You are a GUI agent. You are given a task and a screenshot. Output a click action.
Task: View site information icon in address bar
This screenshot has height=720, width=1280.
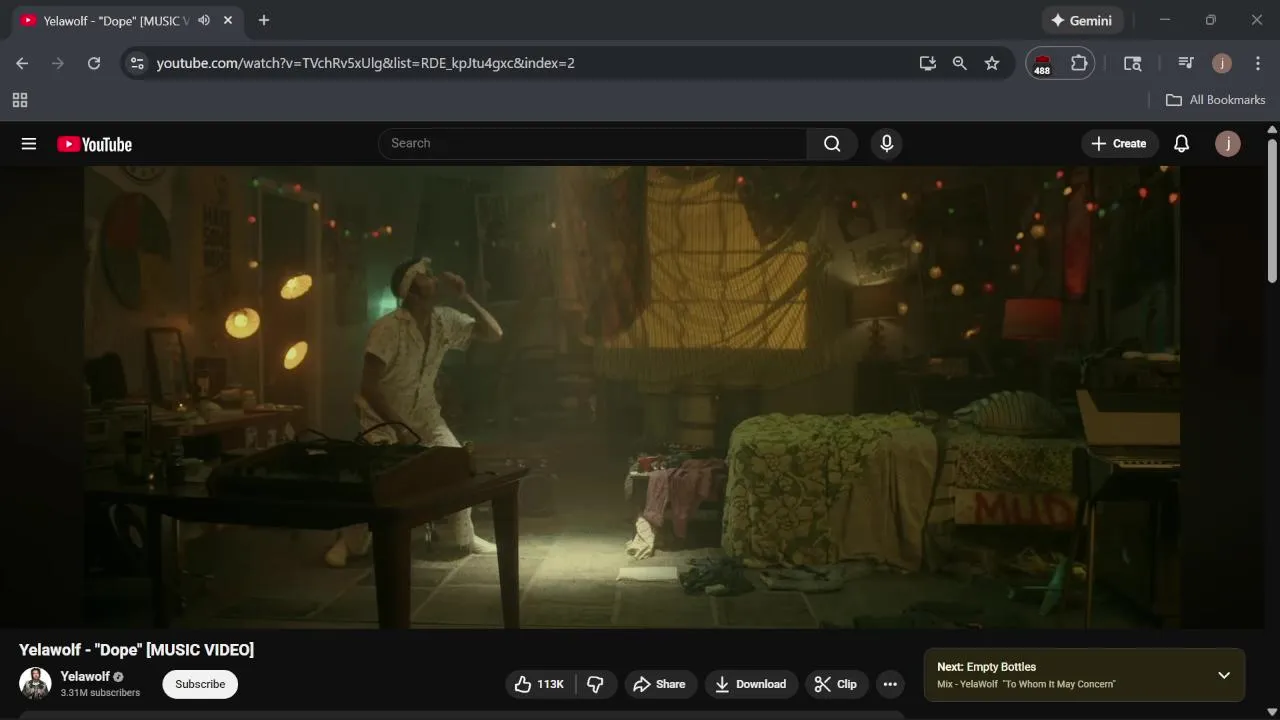138,63
